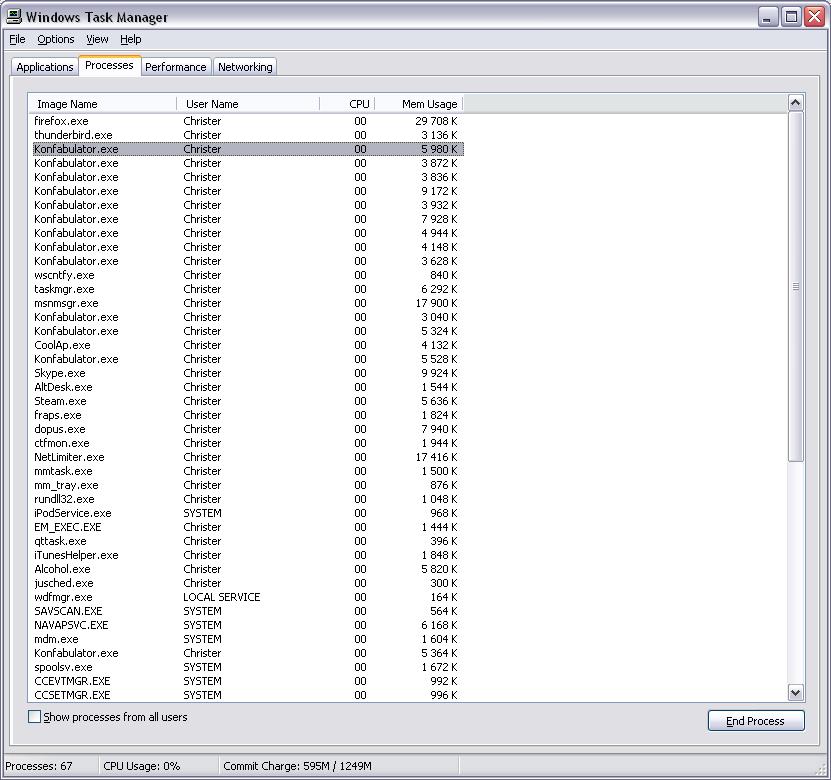Click Processes: 67 in status bar
The image size is (831, 780).
39,766
